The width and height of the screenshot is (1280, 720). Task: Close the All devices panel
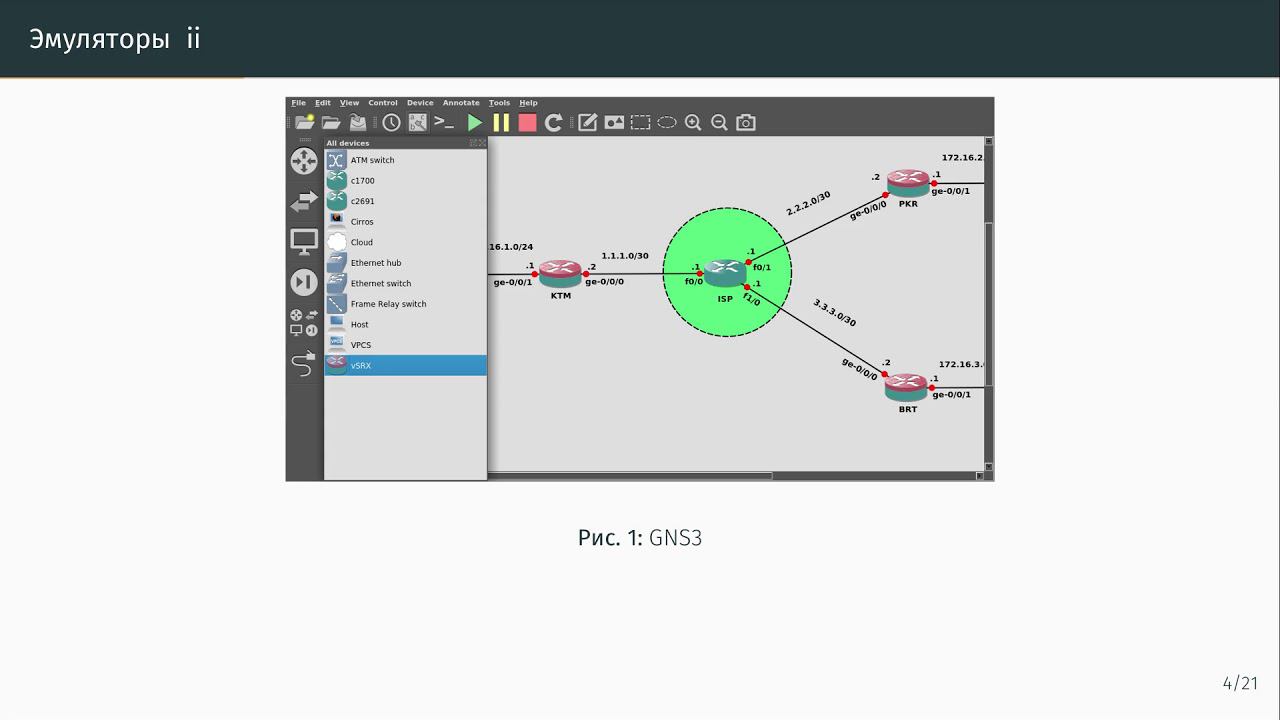[x=482, y=143]
